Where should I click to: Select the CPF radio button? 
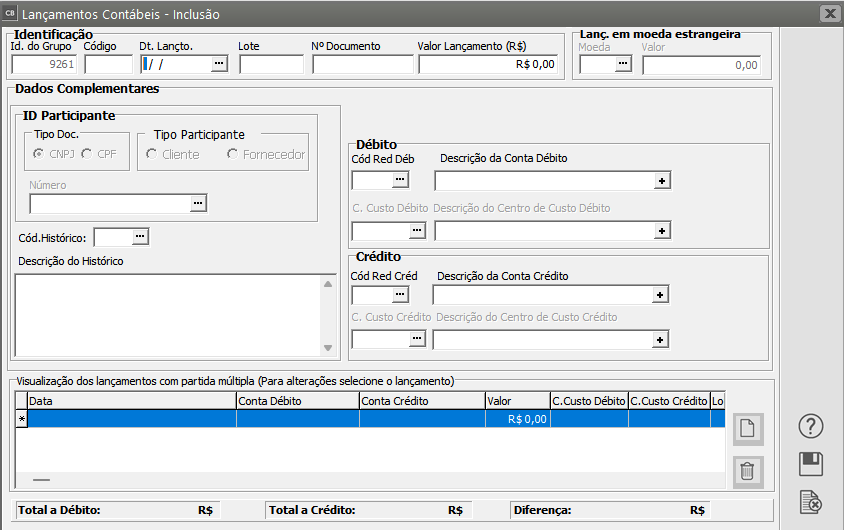[87, 154]
